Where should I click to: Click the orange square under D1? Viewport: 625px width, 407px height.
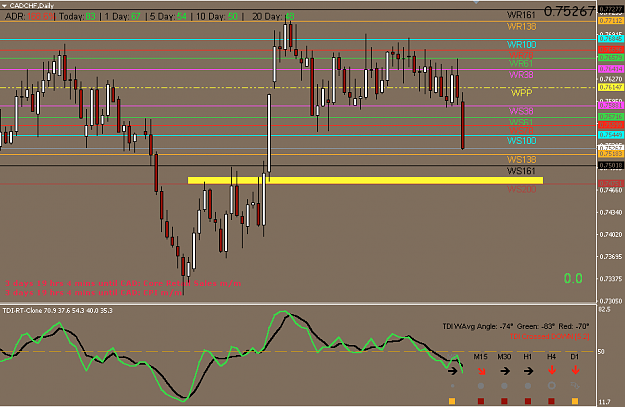pos(575,401)
